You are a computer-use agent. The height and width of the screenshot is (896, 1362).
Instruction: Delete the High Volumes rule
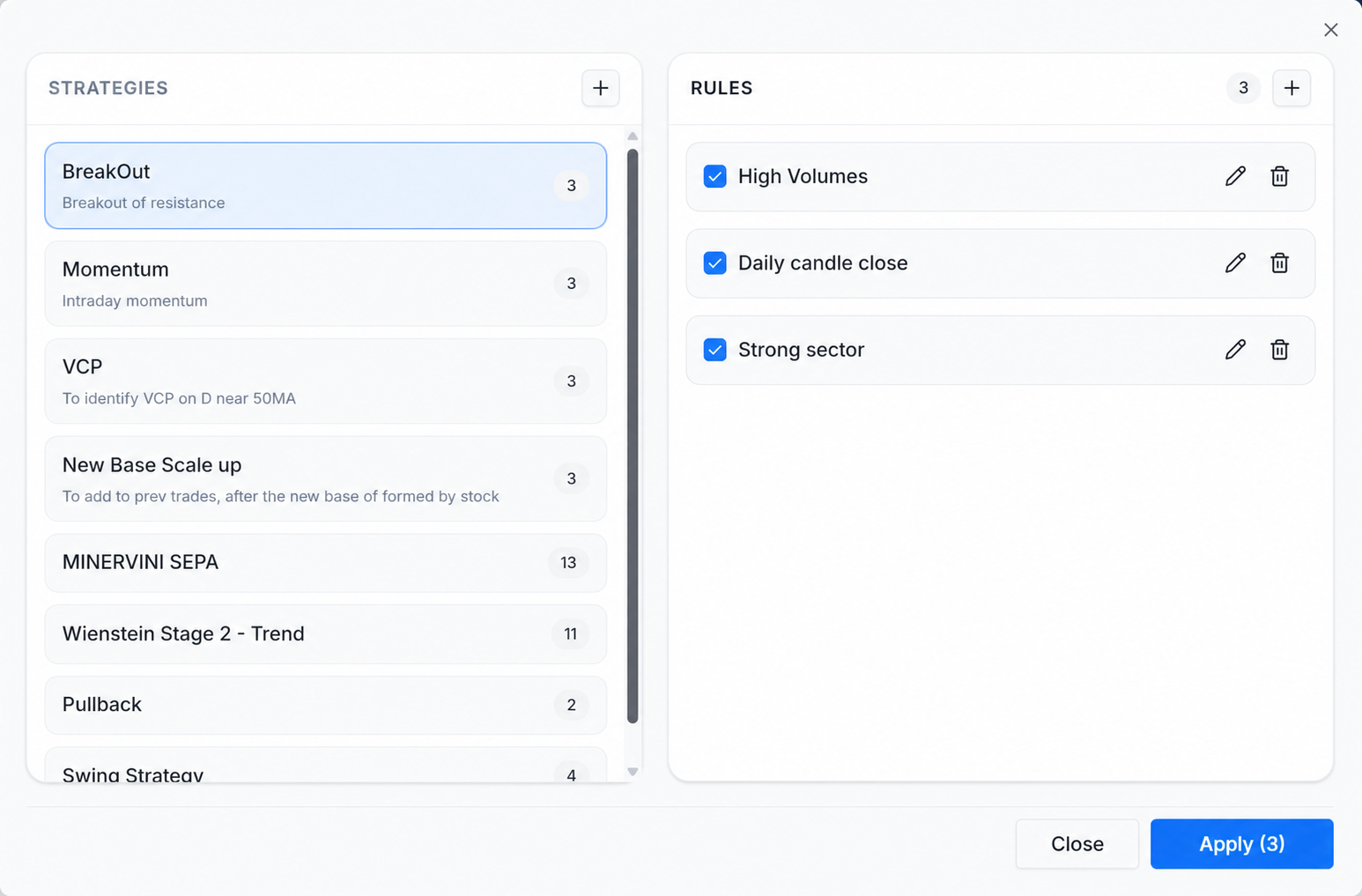tap(1280, 176)
